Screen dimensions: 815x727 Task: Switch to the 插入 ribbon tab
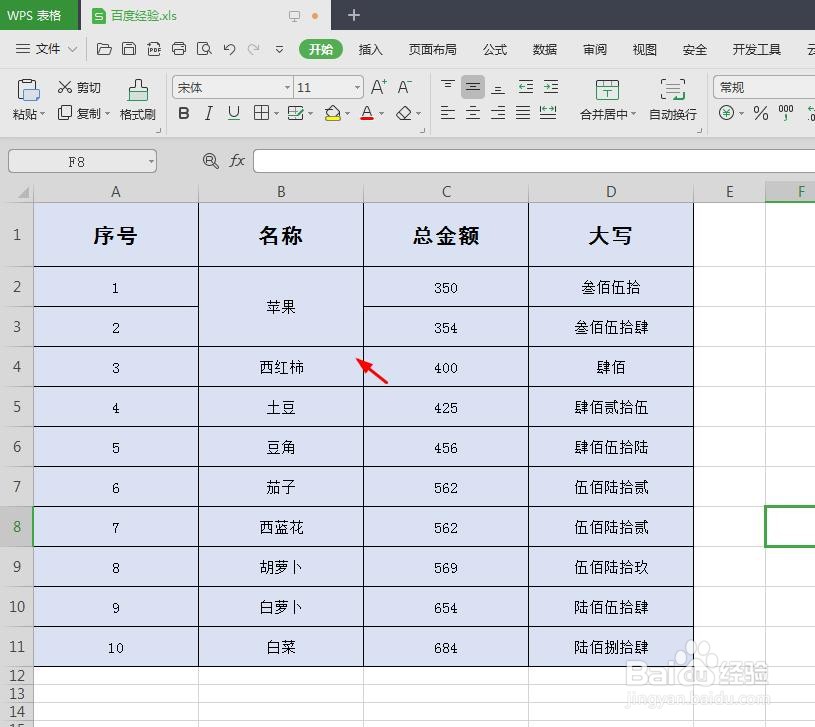371,48
